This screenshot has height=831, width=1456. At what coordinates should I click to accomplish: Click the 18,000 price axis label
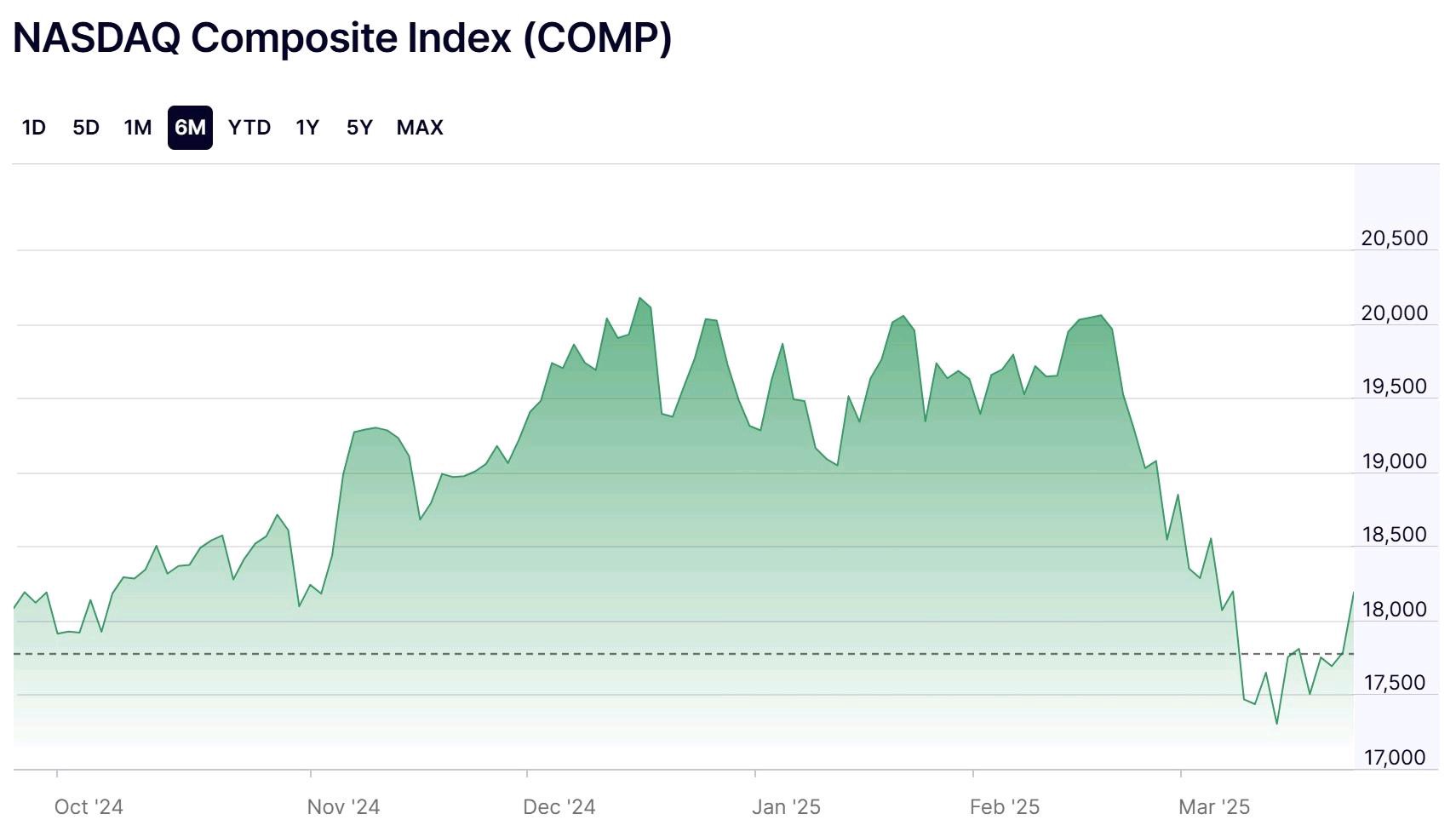tap(1395, 610)
